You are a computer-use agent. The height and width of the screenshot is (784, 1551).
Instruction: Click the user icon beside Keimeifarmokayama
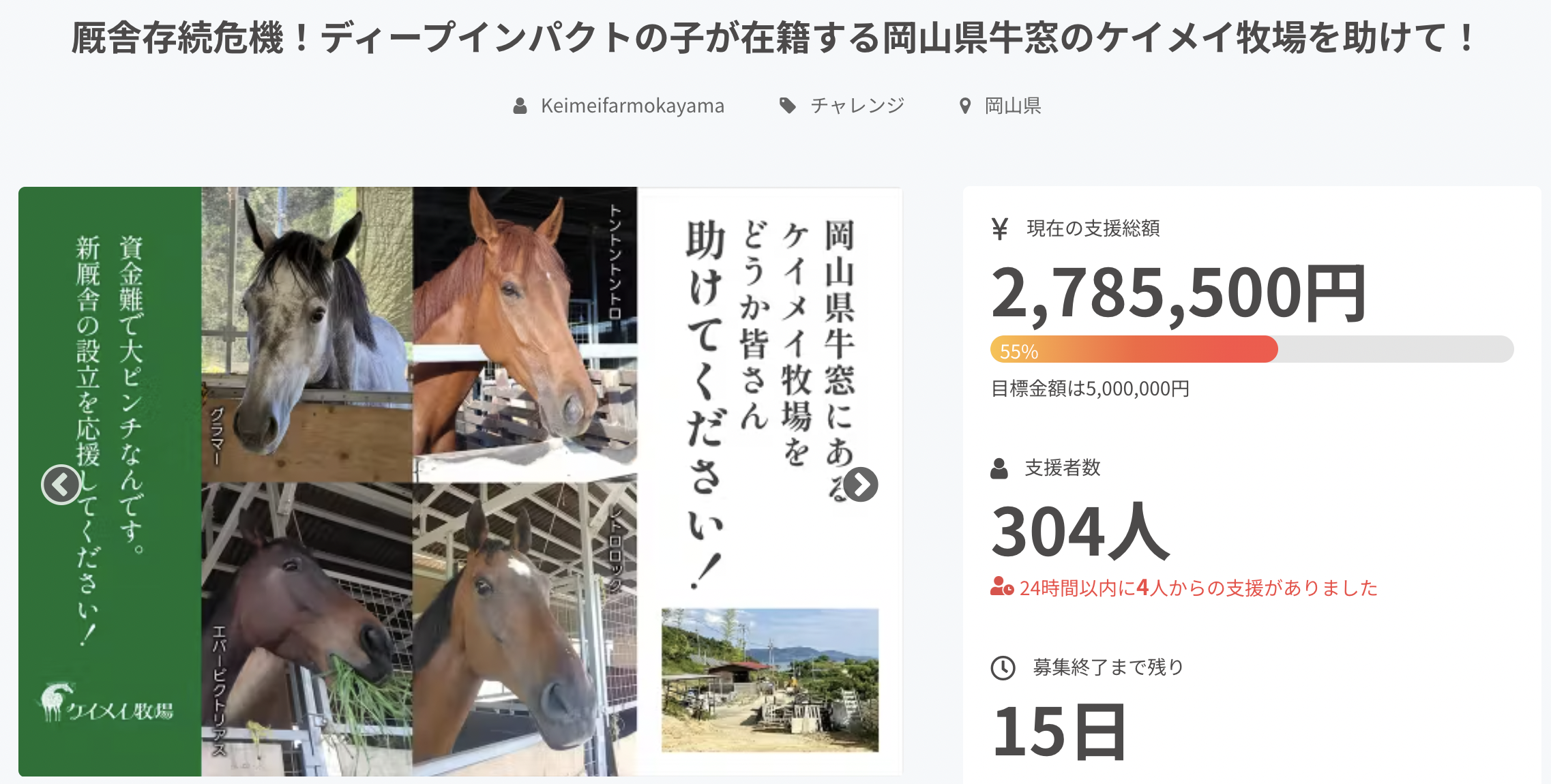point(520,106)
